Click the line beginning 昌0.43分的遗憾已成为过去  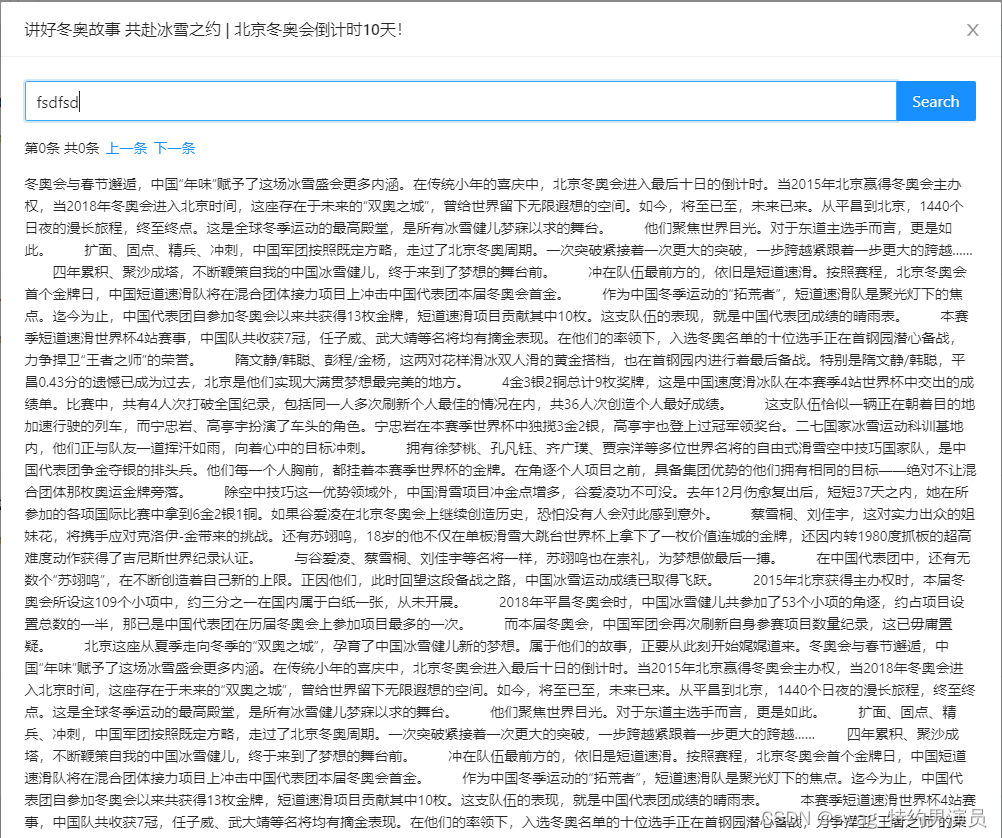click(499, 382)
